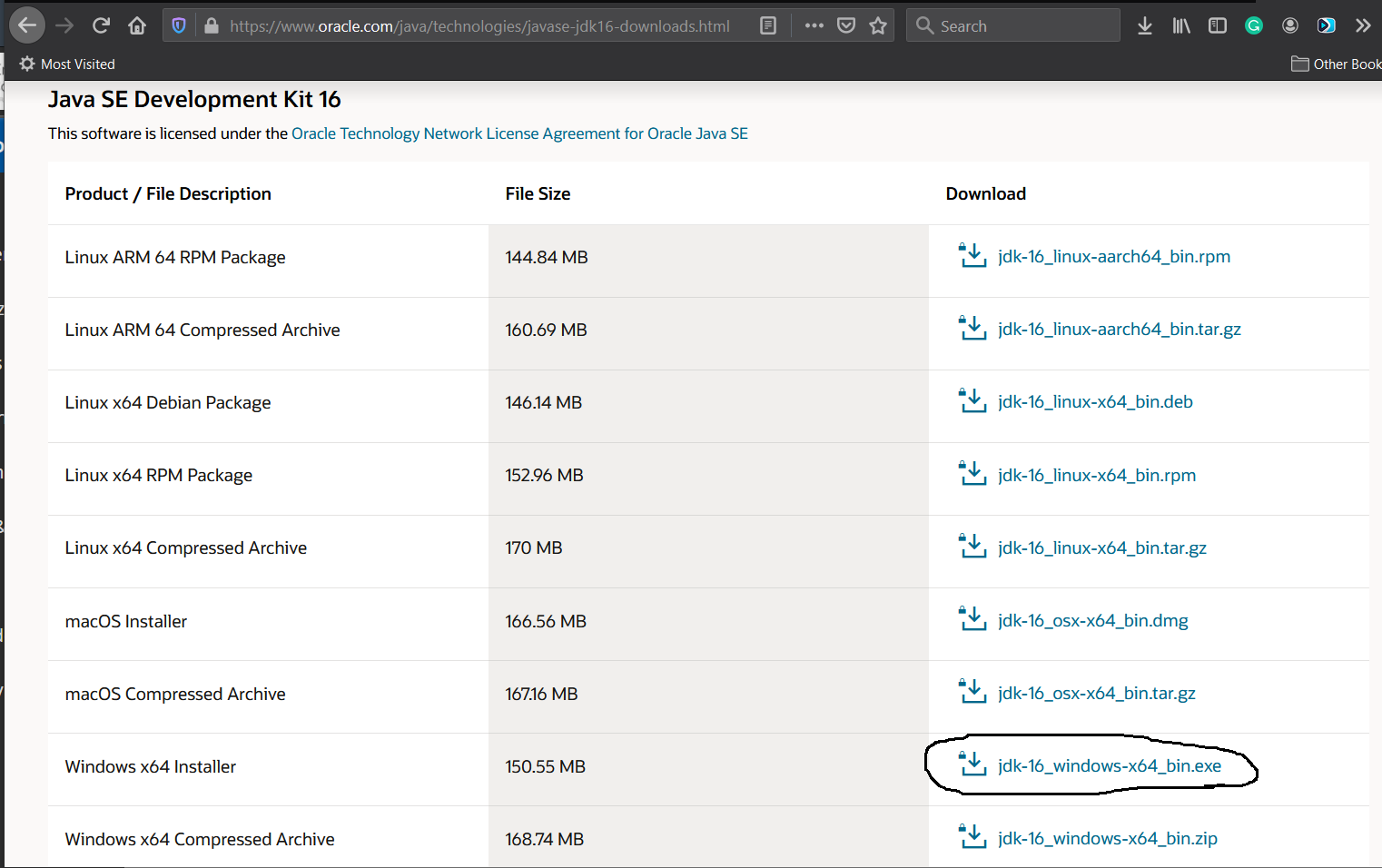Open the Library menu

click(1181, 25)
